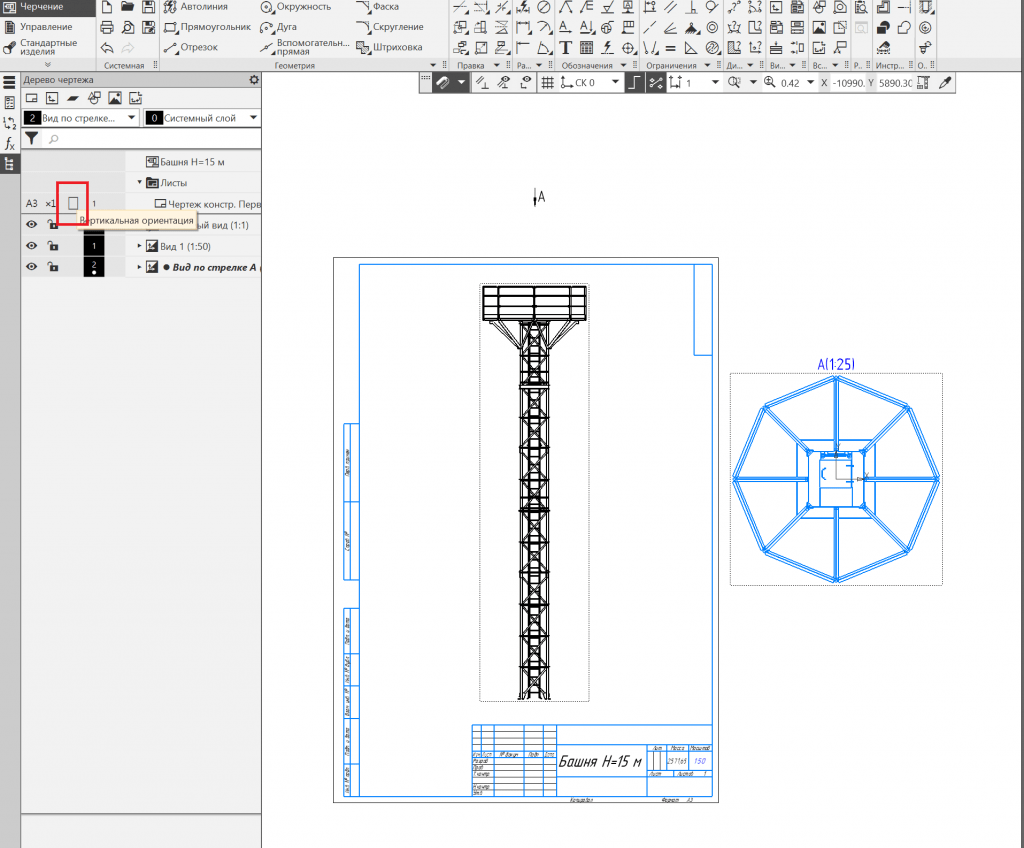Click the eyedropper icon in the view toolbar
This screenshot has width=1024, height=848.
(x=945, y=83)
